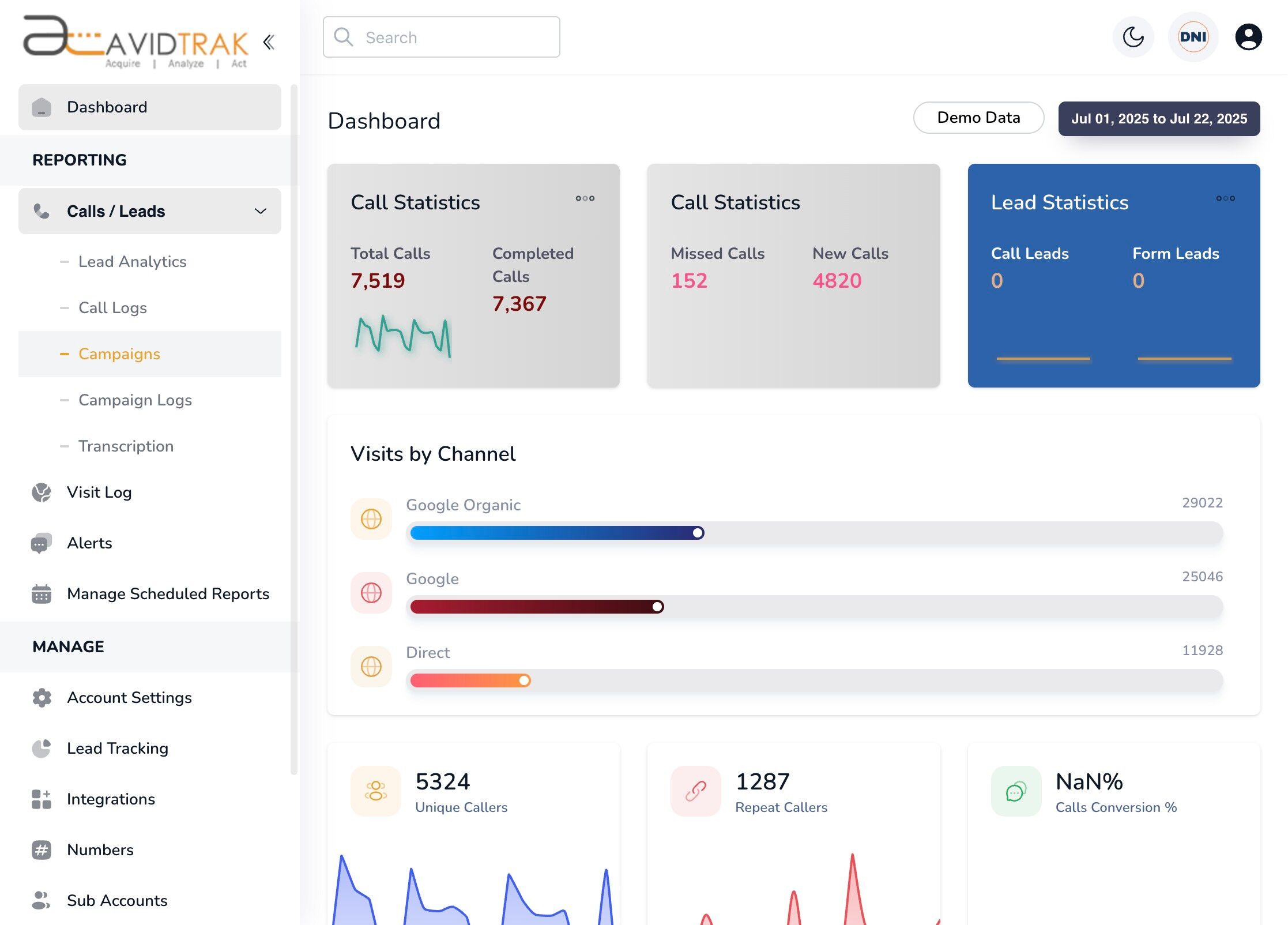Open the Jul 01 to Jul 22 date range picker

click(1159, 119)
